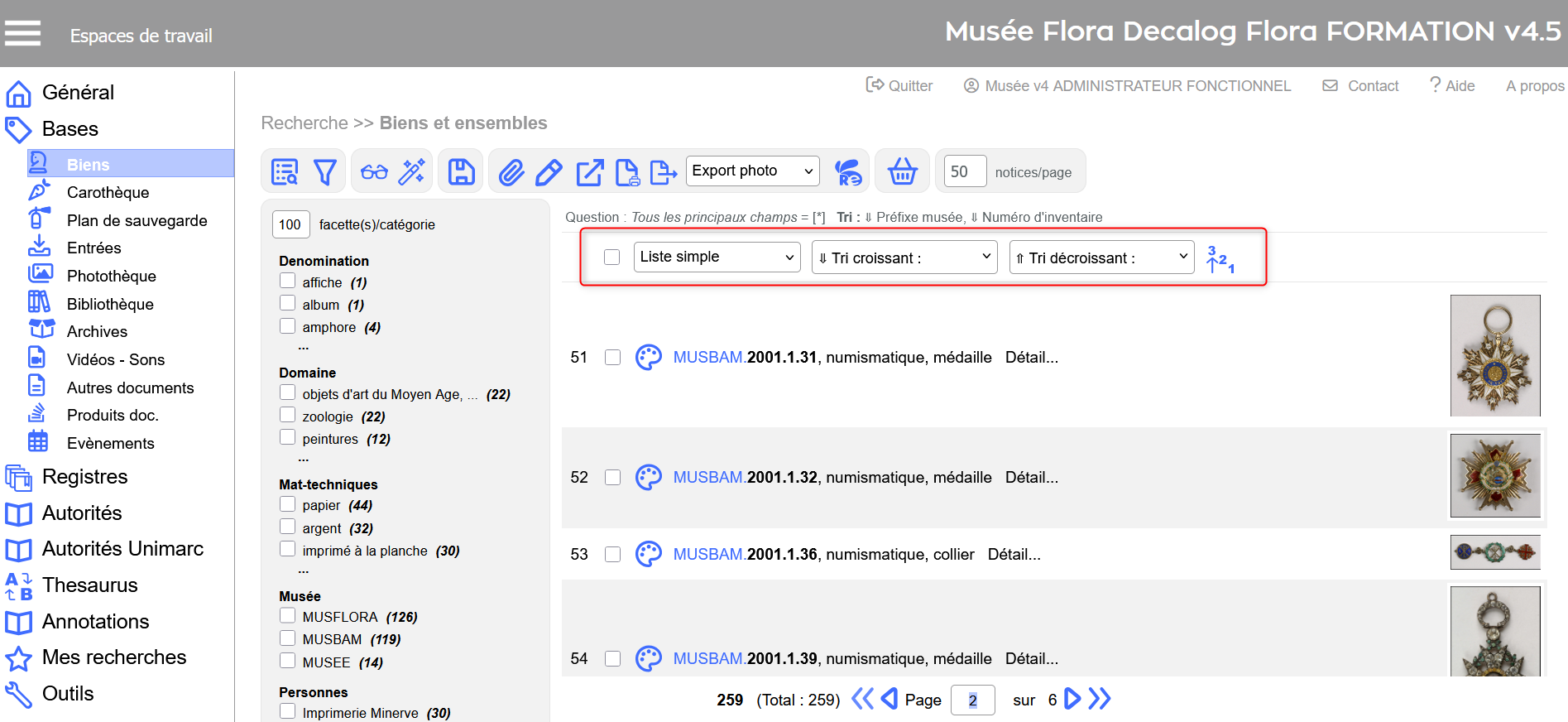Open the Tri décroissant dropdown
1568x722 pixels.
click(x=1100, y=258)
